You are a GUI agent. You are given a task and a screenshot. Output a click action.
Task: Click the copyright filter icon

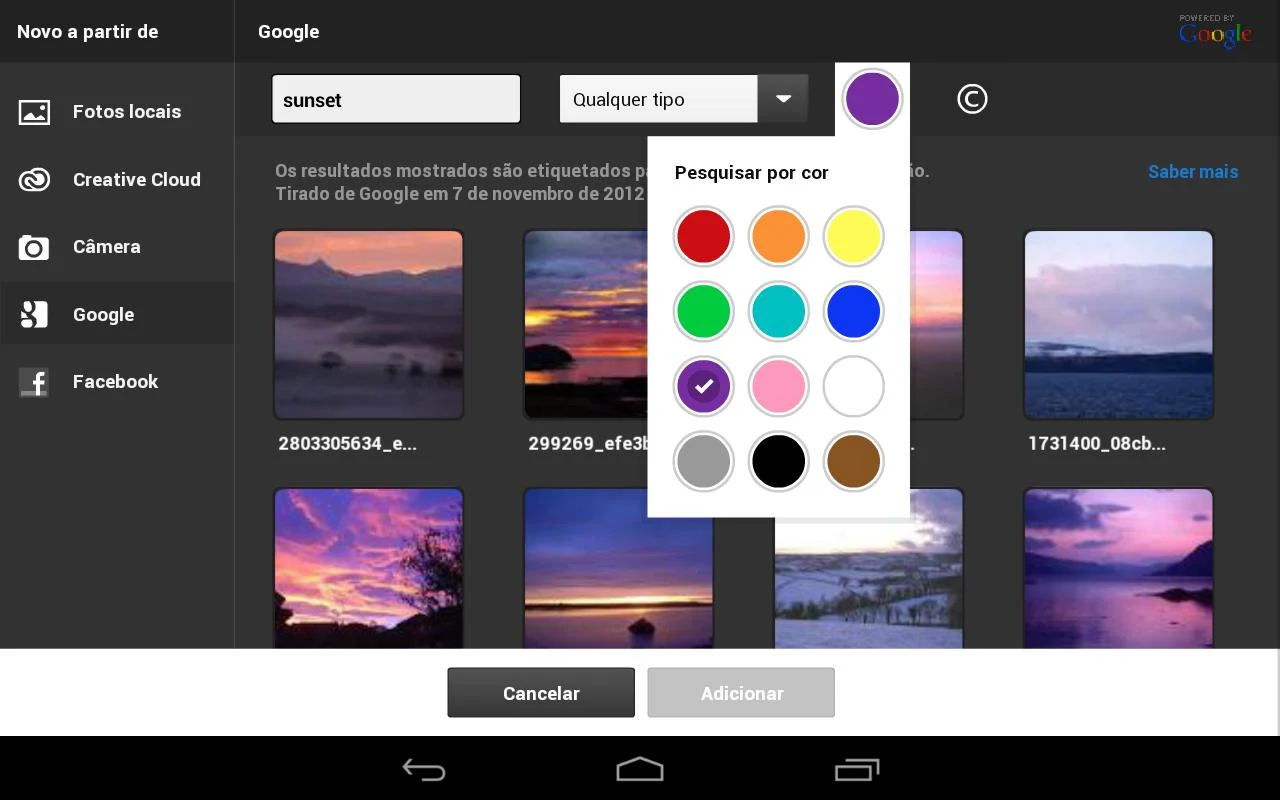tap(971, 99)
